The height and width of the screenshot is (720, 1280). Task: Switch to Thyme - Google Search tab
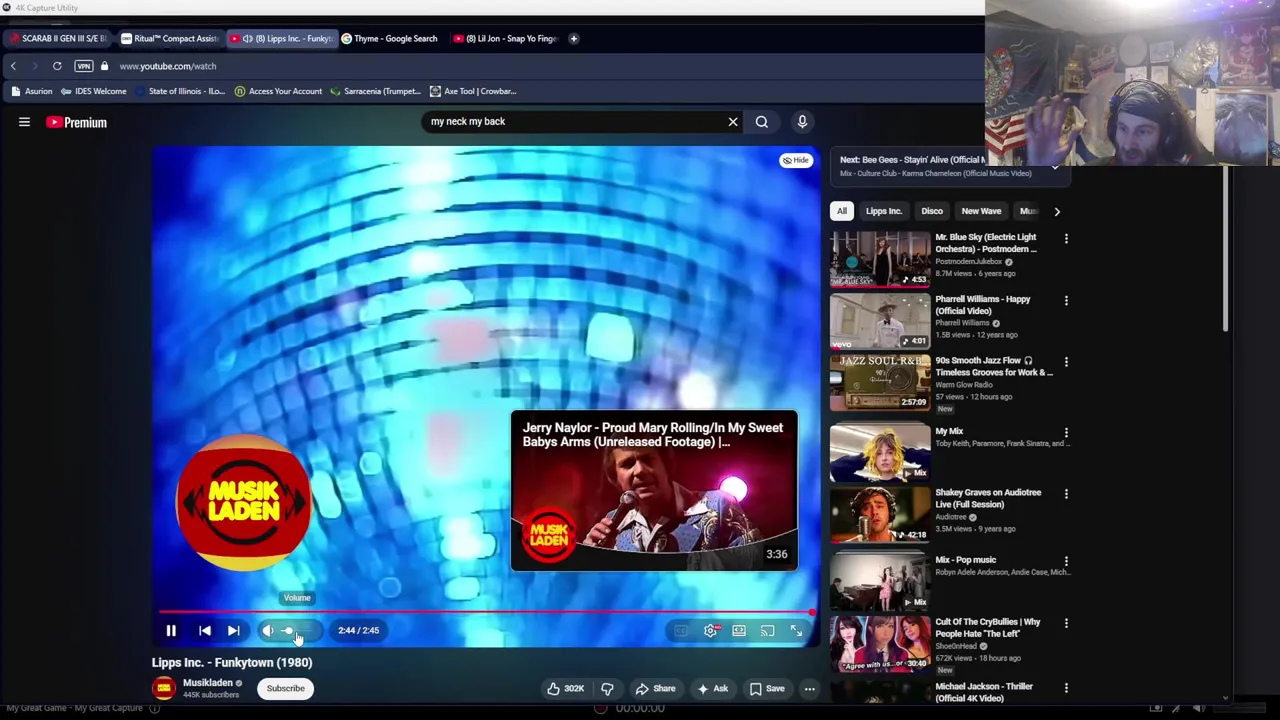pos(390,38)
